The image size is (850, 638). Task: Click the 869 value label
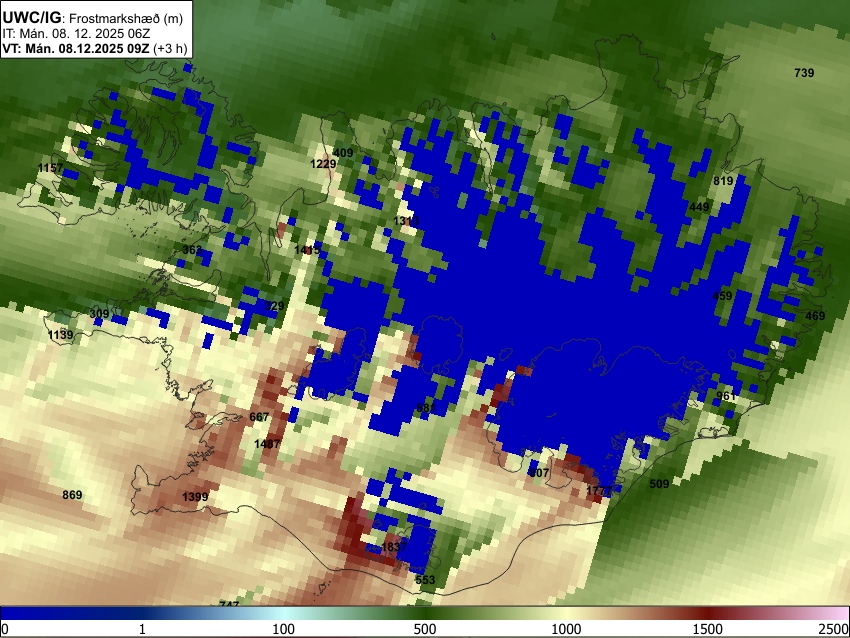[x=72, y=495]
